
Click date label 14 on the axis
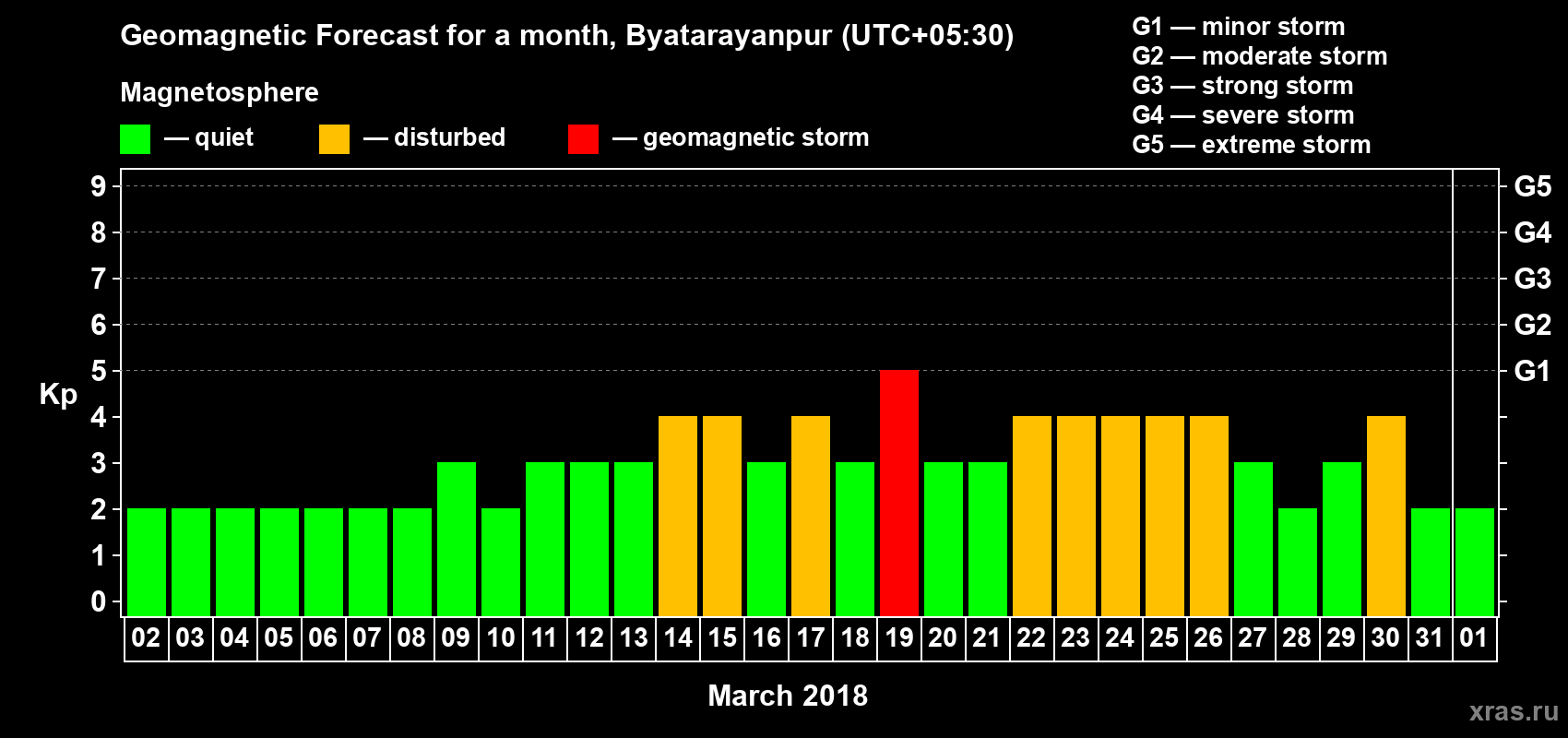coord(678,638)
